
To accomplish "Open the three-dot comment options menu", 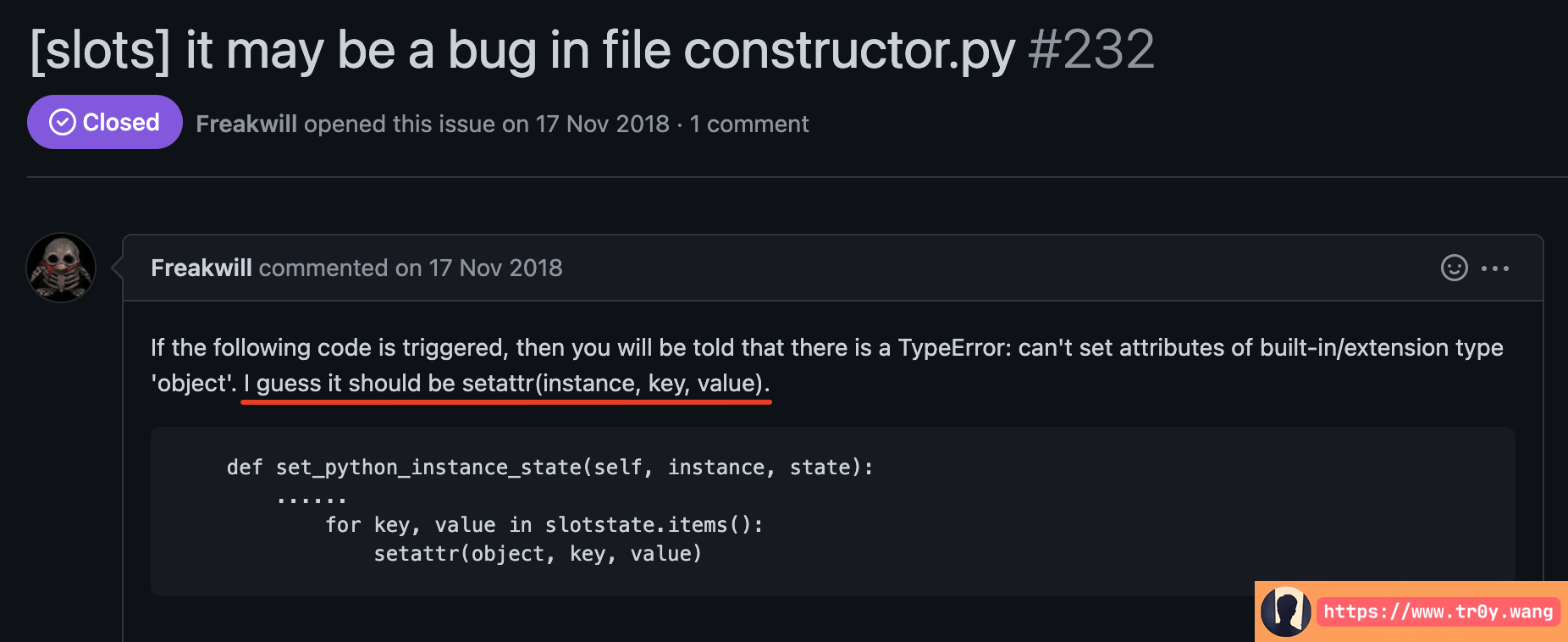I will [1495, 268].
